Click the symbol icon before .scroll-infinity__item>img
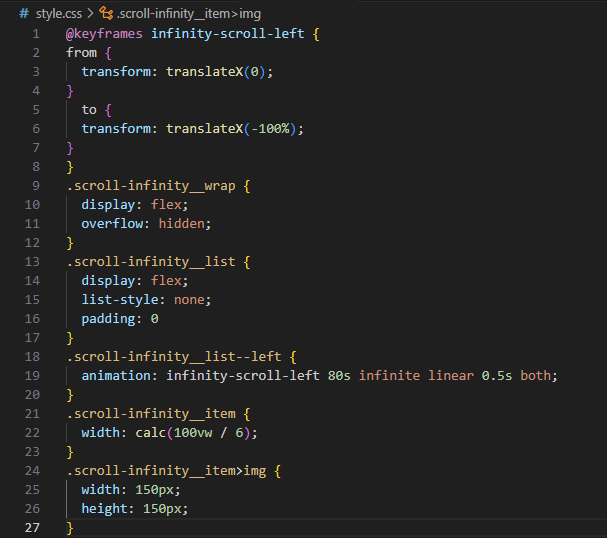This screenshot has width=607, height=538. coord(109,12)
